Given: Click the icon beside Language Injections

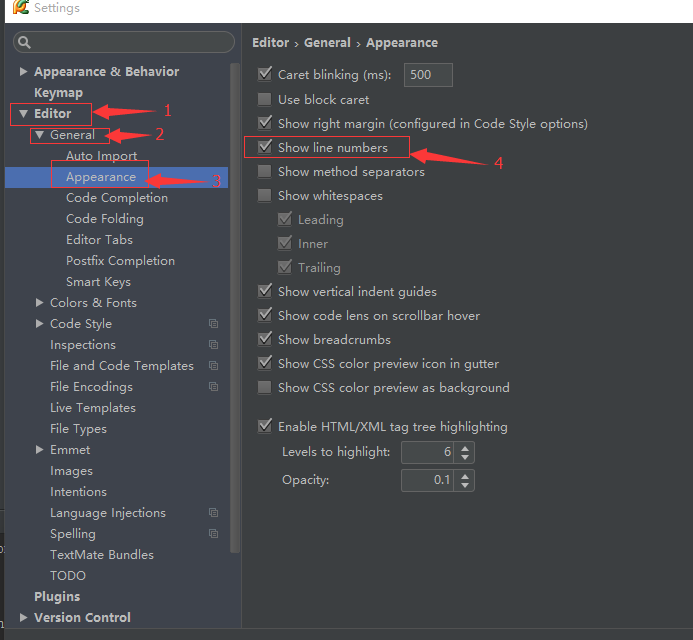Looking at the screenshot, I should pos(213,513).
